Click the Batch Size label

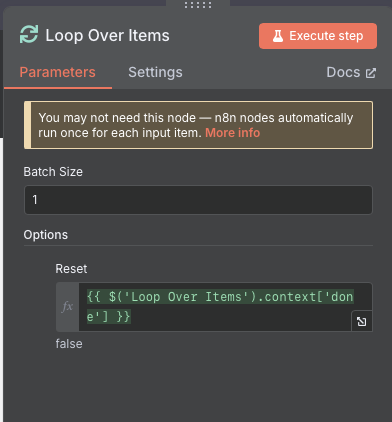coord(53,172)
